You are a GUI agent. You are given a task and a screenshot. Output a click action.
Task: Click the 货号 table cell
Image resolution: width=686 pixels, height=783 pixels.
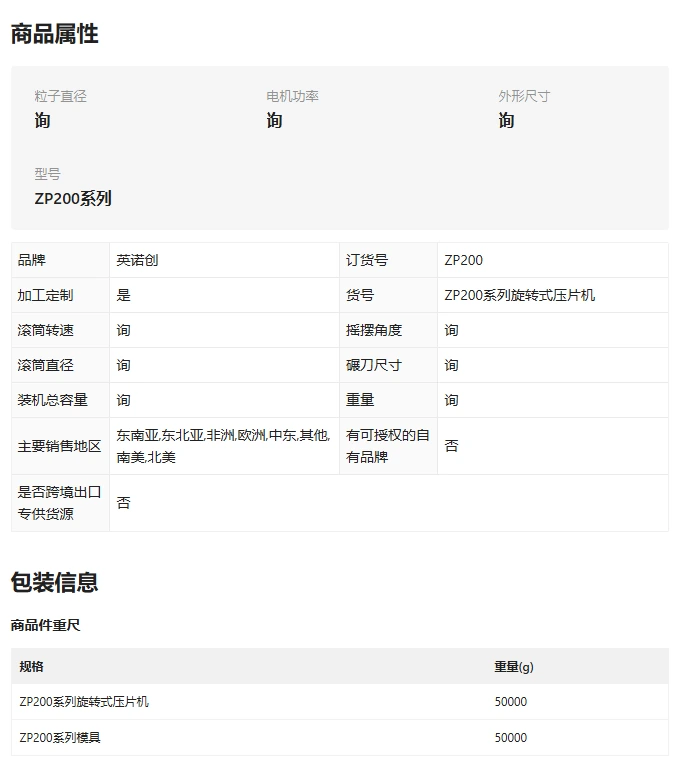388,295
